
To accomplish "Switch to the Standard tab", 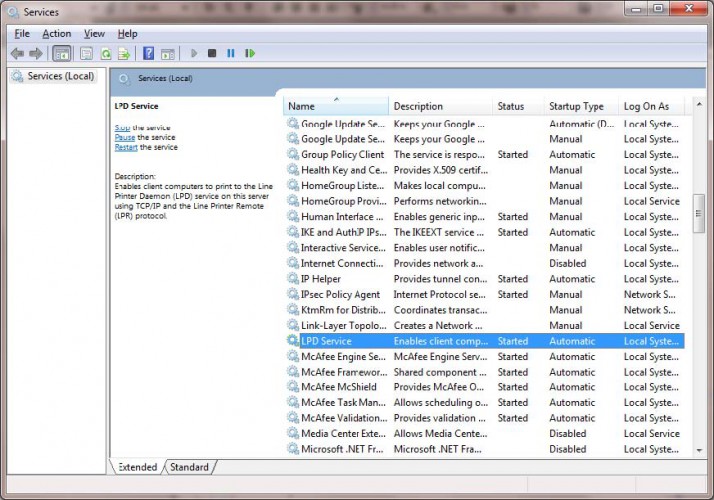I will click(x=189, y=467).
